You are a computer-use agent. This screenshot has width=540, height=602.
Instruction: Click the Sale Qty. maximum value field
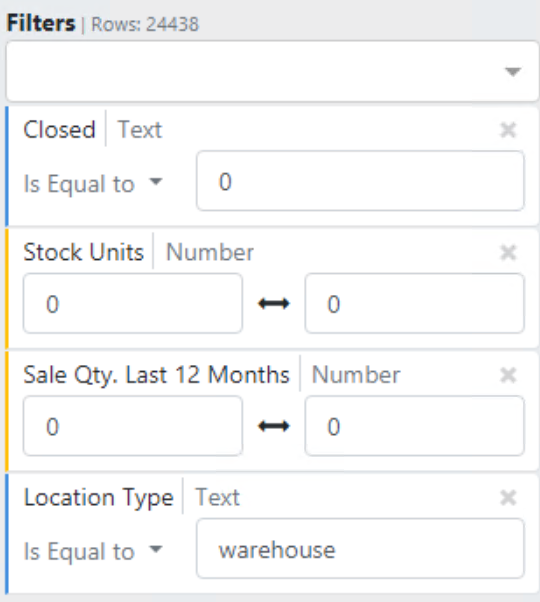414,426
